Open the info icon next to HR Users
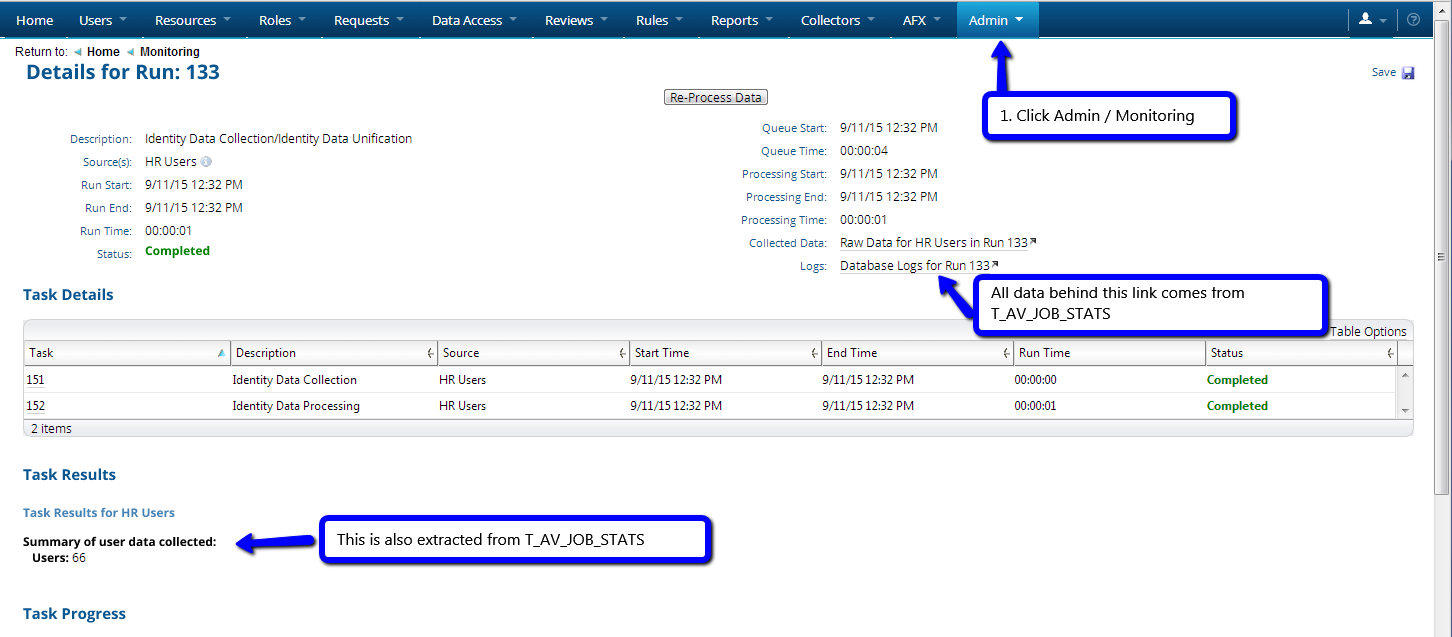 (x=206, y=161)
